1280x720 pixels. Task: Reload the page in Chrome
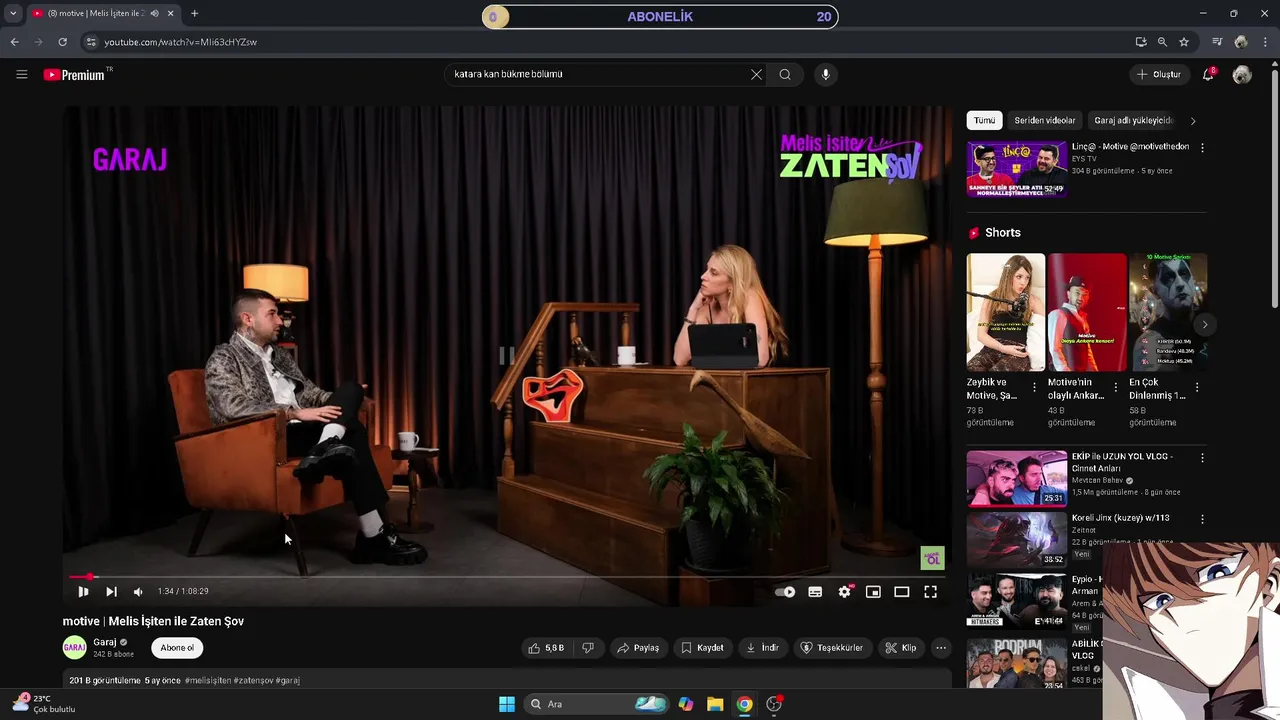click(62, 42)
